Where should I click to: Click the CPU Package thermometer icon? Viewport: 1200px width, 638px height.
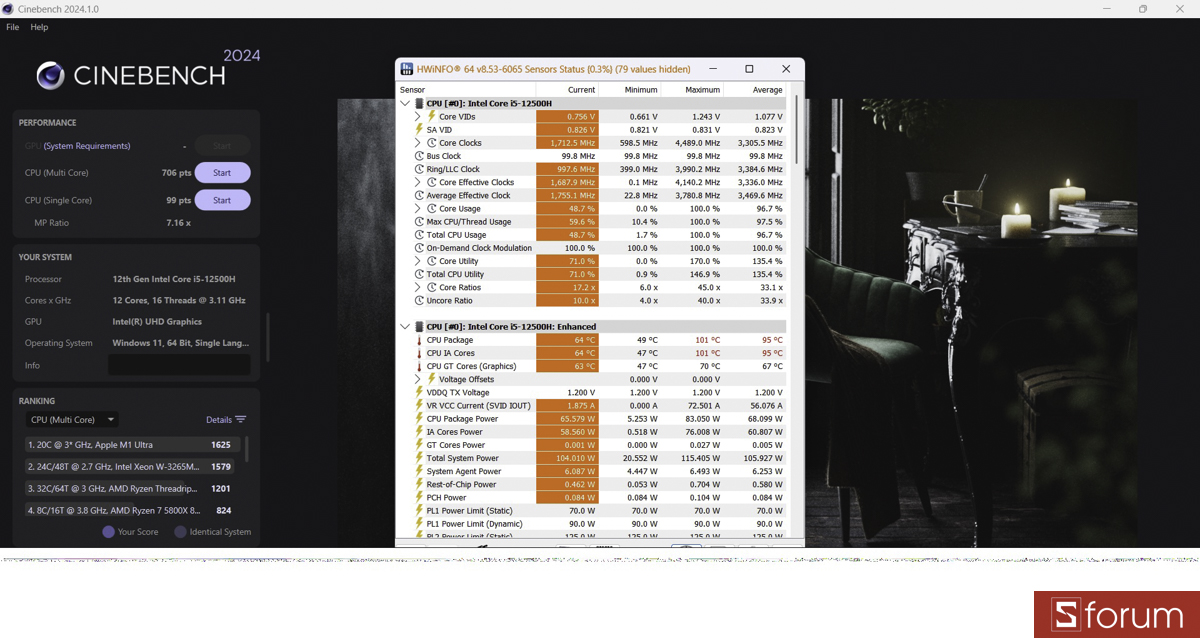(420, 340)
